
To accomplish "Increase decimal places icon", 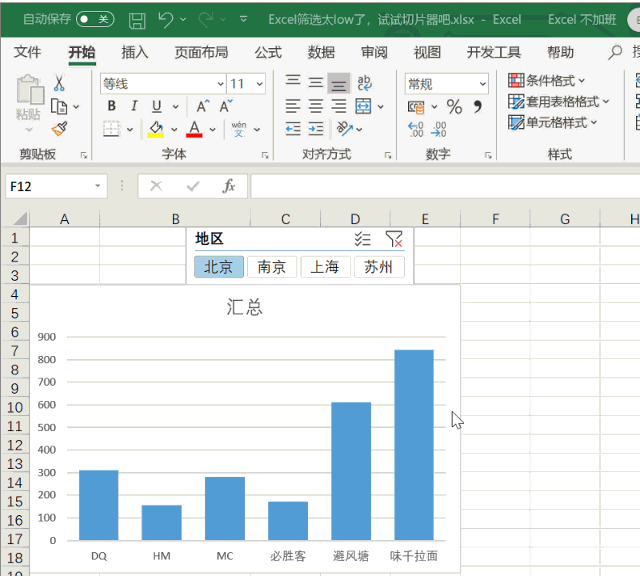I will click(416, 129).
